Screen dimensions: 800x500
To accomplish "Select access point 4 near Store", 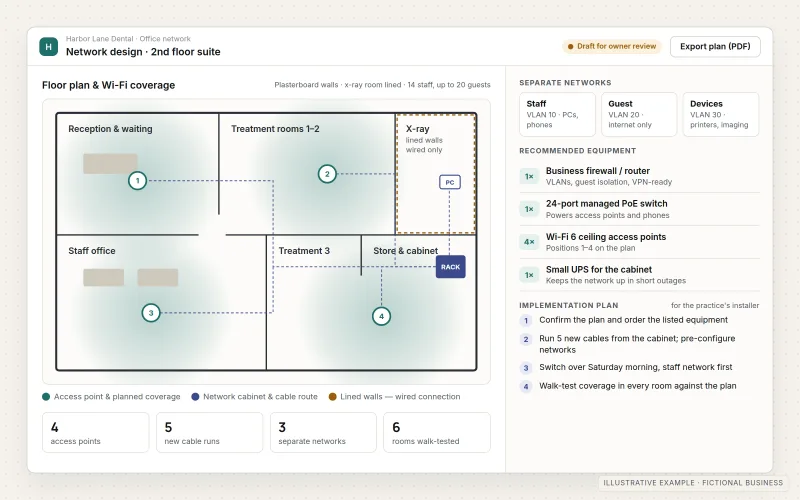I will pyautogui.click(x=381, y=316).
